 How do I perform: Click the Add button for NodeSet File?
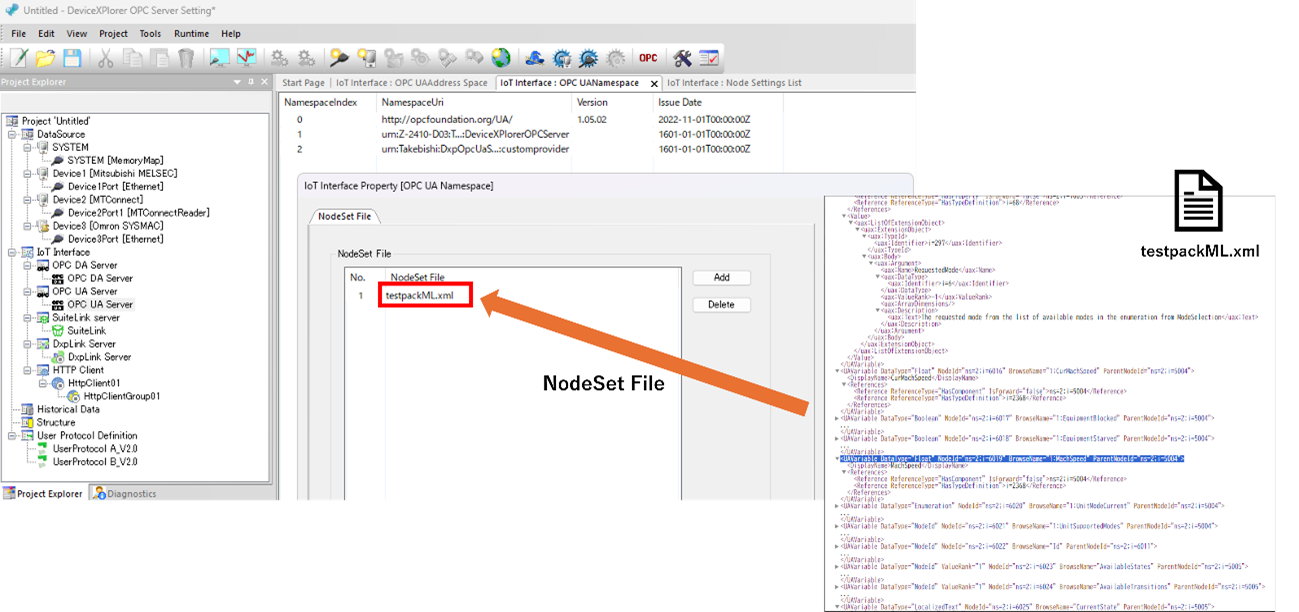point(721,278)
